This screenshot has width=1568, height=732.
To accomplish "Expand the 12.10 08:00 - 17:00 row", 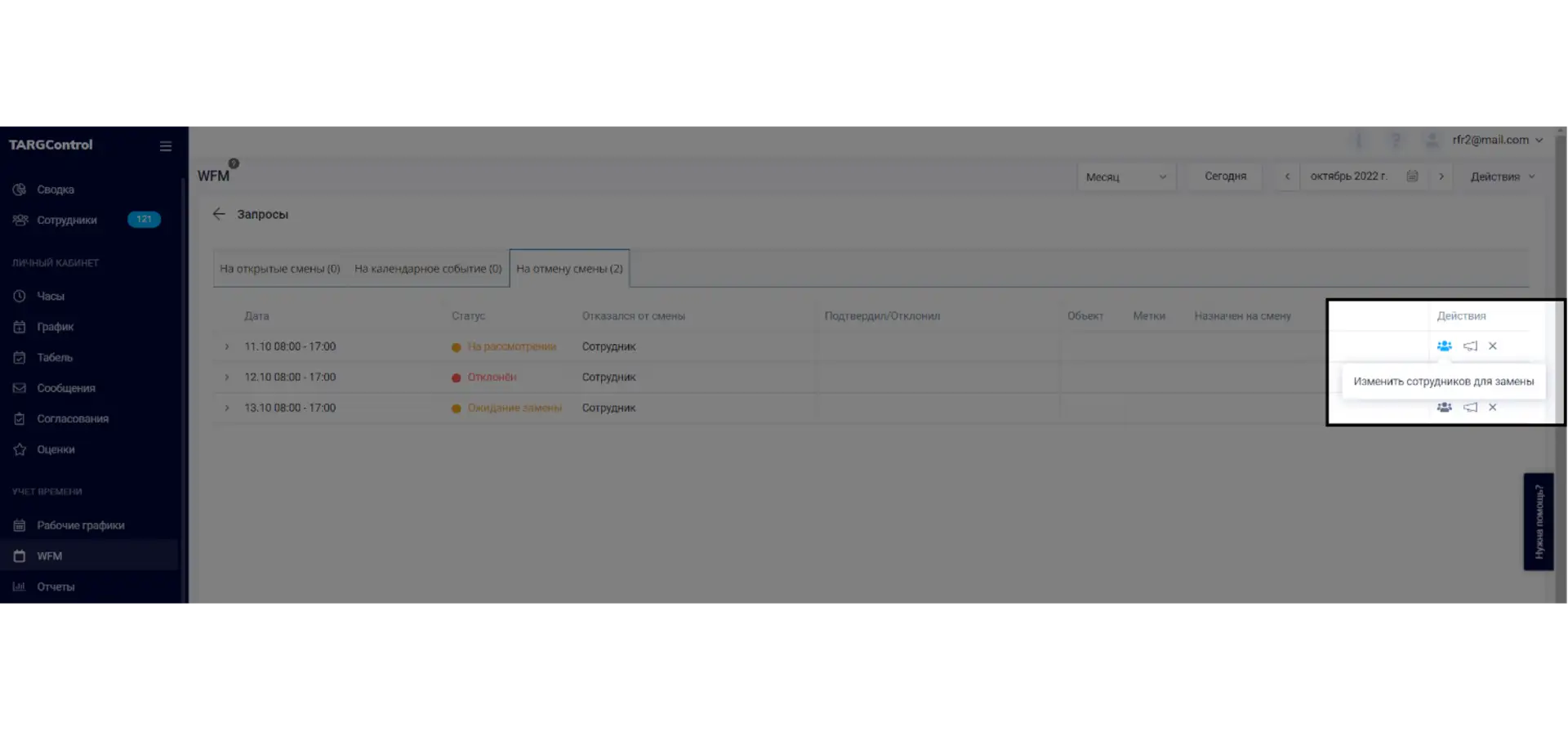I will pyautogui.click(x=227, y=377).
